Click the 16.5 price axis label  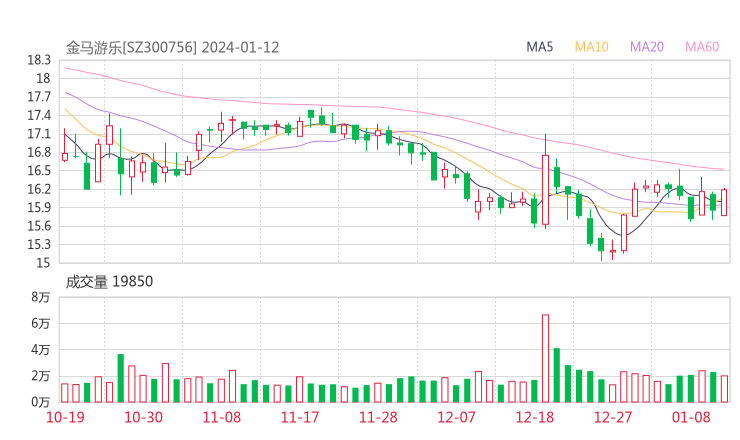(39, 170)
